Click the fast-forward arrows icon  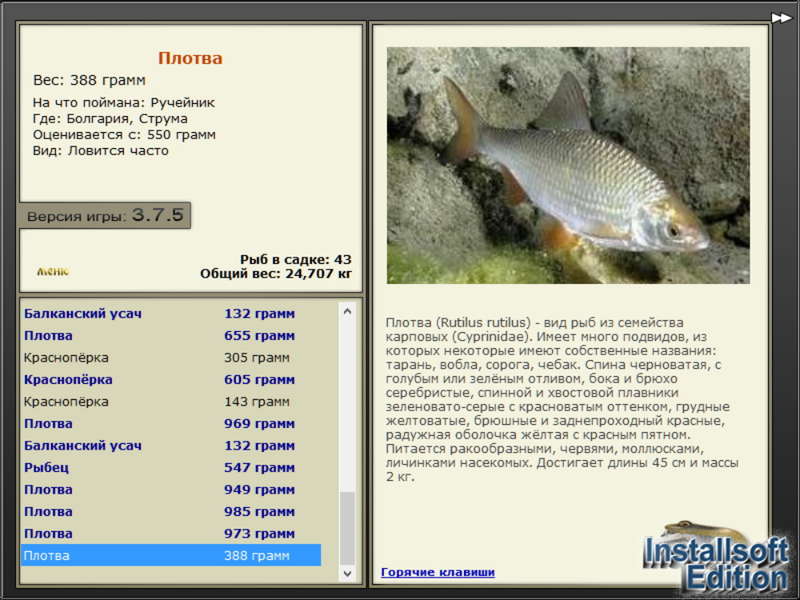pos(781,18)
